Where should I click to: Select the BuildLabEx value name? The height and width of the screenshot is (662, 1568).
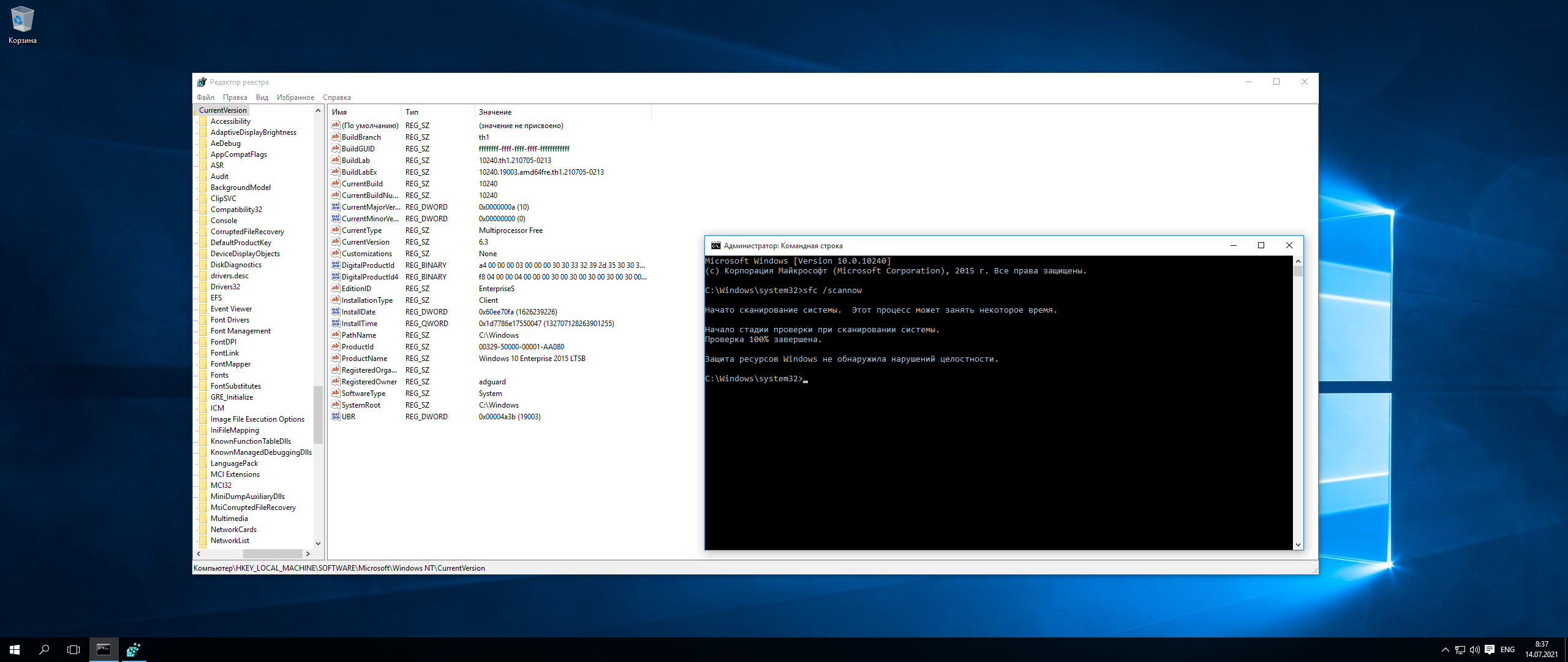(x=360, y=172)
